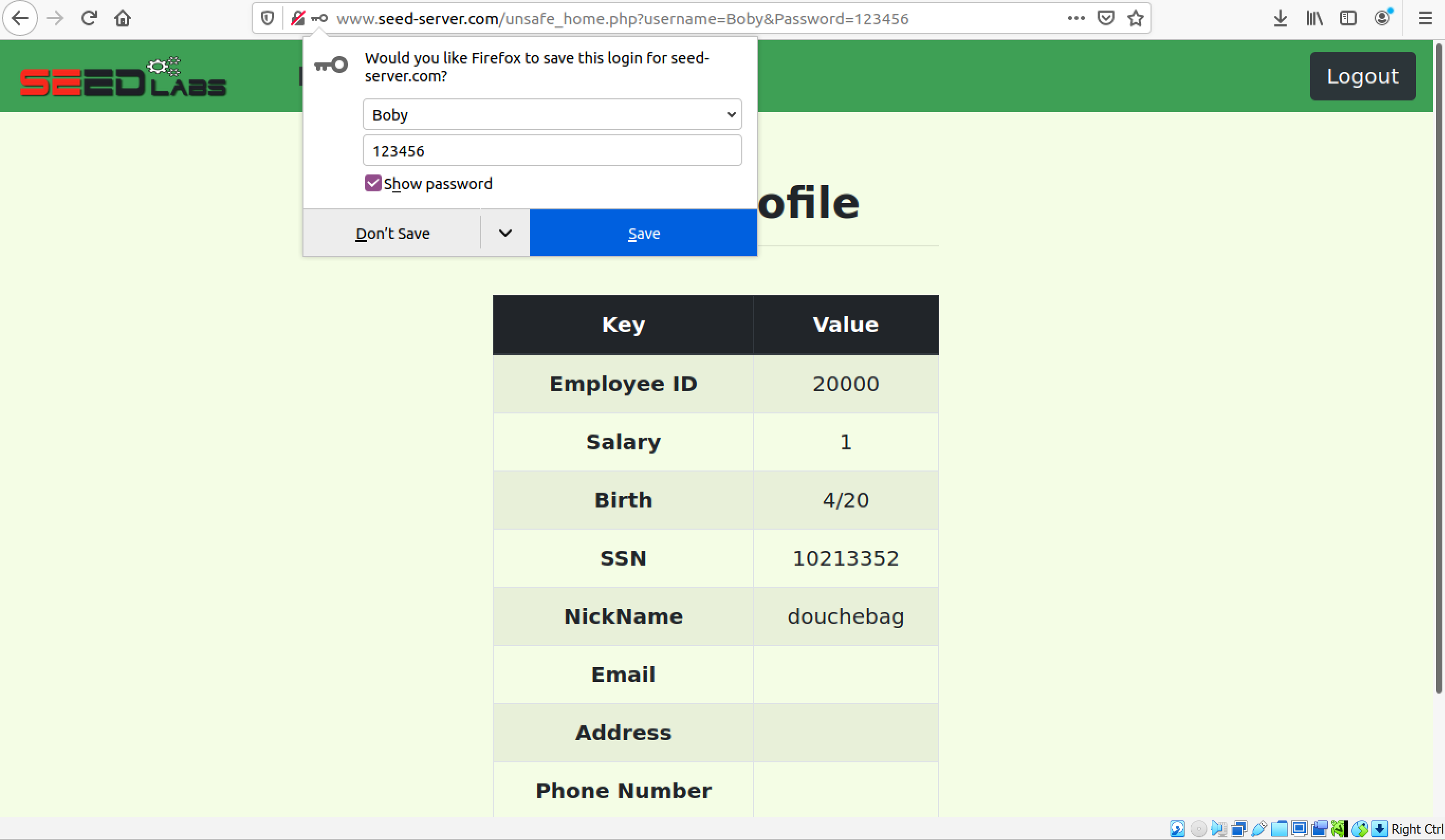Expand the Boby username dropdown

click(731, 115)
